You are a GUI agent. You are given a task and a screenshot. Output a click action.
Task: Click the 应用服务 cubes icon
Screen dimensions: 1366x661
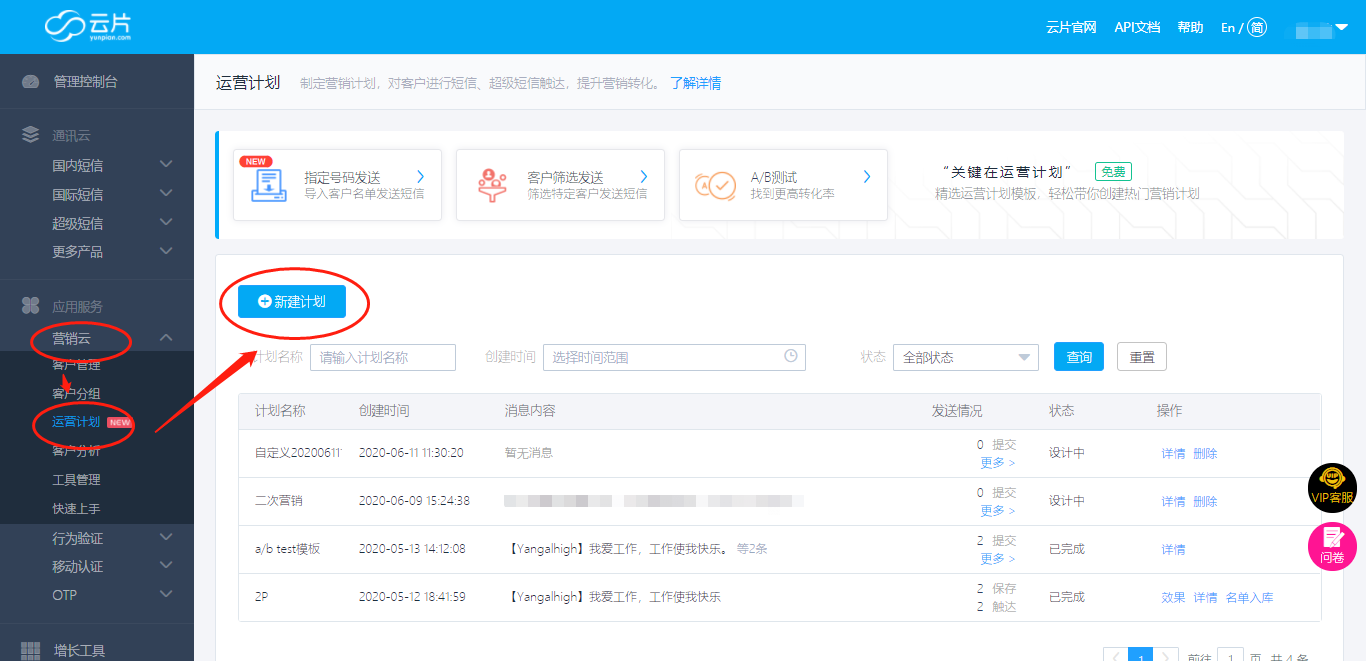coord(31,306)
